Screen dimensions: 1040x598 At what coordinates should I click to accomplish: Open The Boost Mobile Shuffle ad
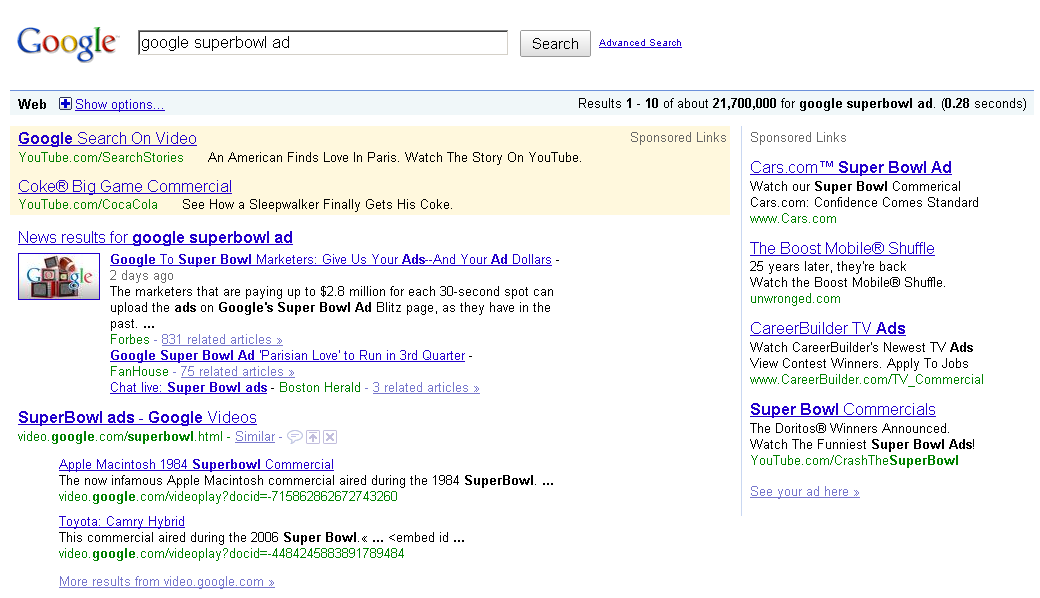[842, 248]
